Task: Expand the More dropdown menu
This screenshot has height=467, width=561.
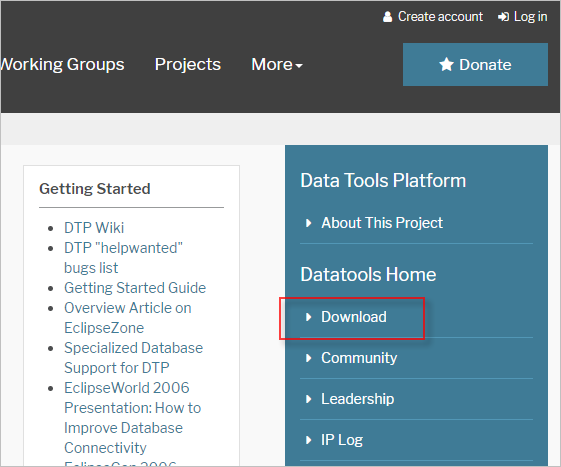Action: pyautogui.click(x=277, y=64)
